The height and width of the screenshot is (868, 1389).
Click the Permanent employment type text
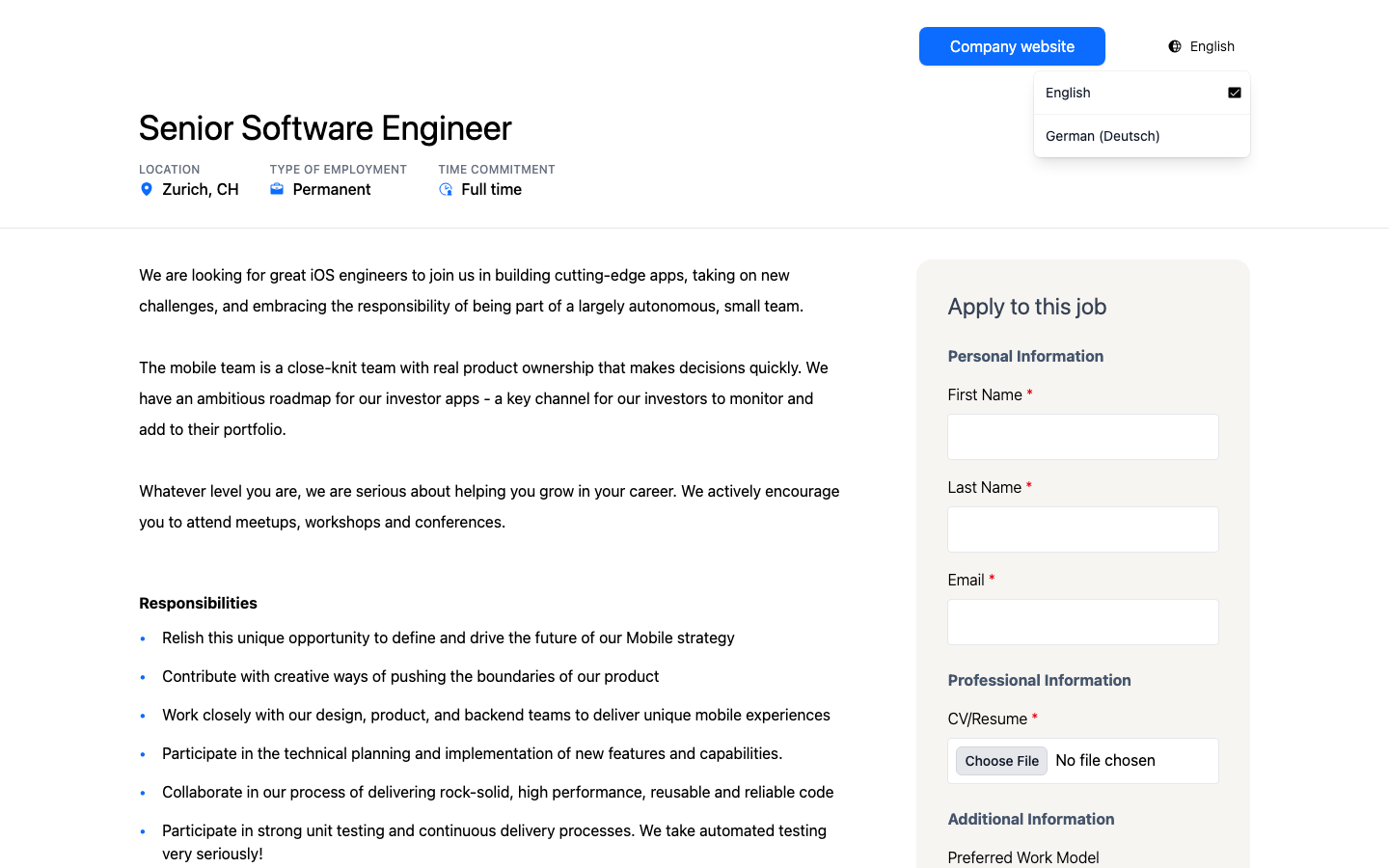[332, 189]
